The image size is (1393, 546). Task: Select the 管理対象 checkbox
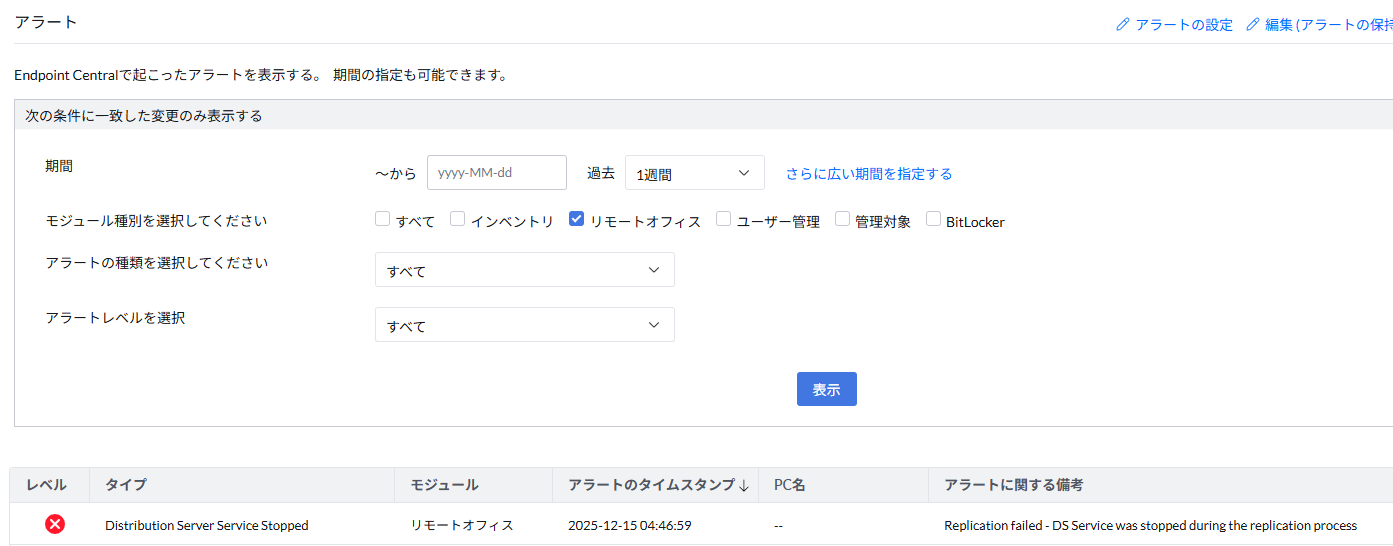click(842, 220)
